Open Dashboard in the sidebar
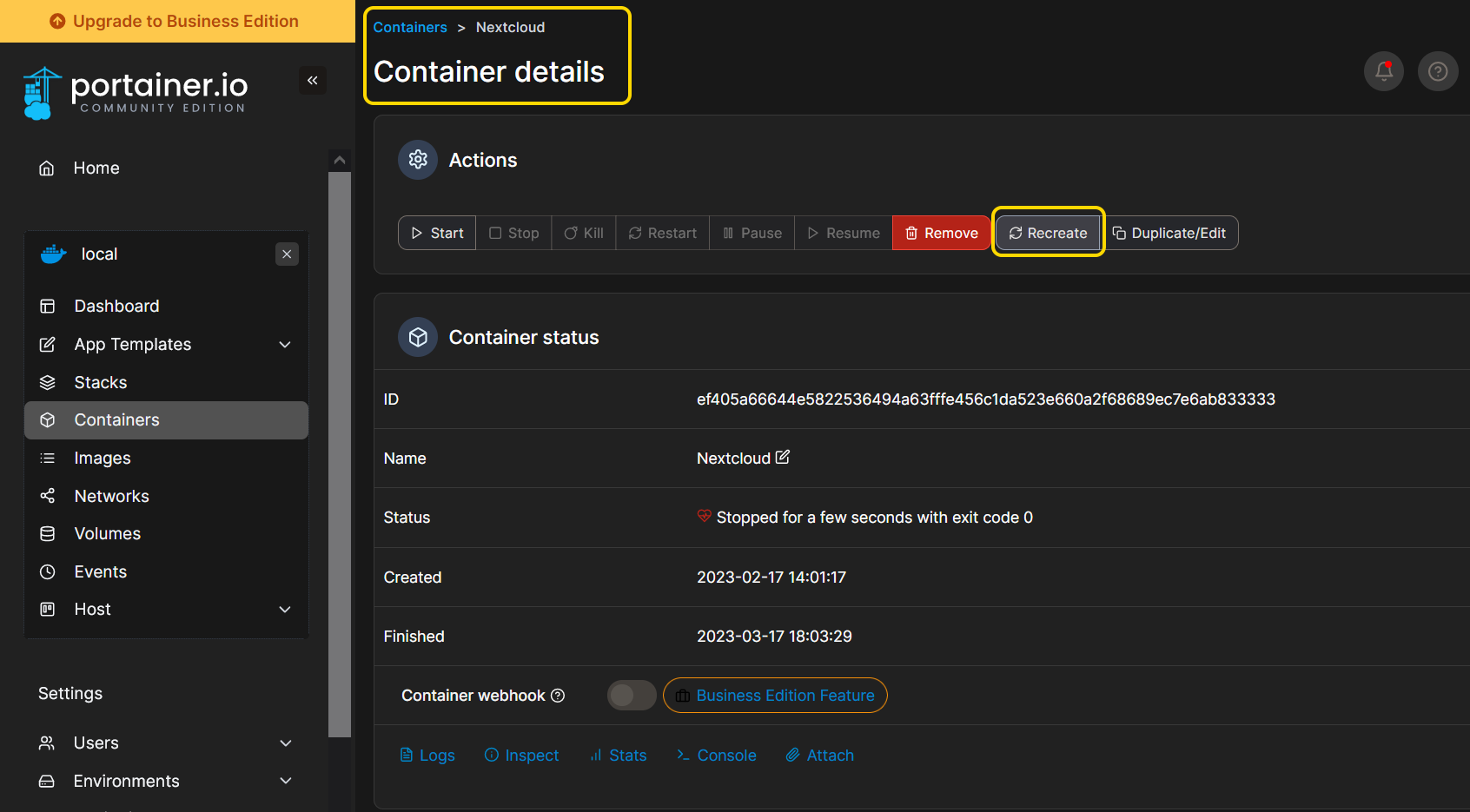Image resolution: width=1470 pixels, height=812 pixels. [x=116, y=307]
